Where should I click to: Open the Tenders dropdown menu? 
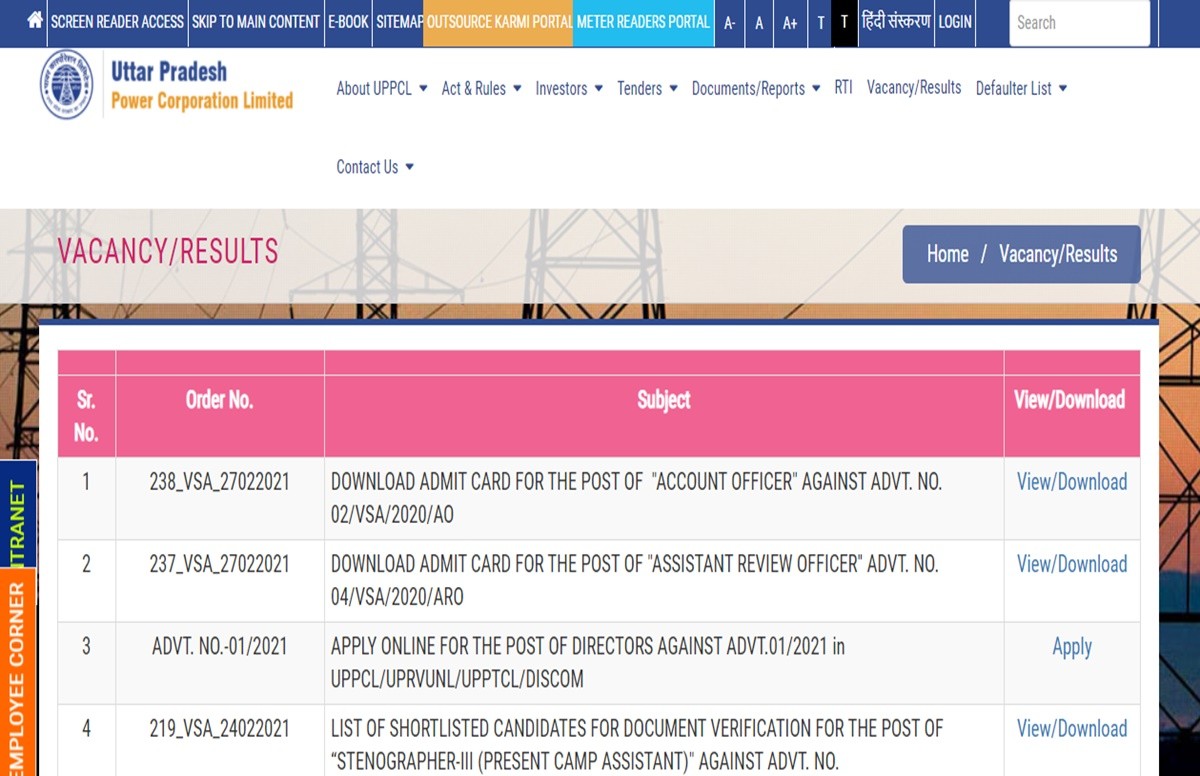point(647,88)
